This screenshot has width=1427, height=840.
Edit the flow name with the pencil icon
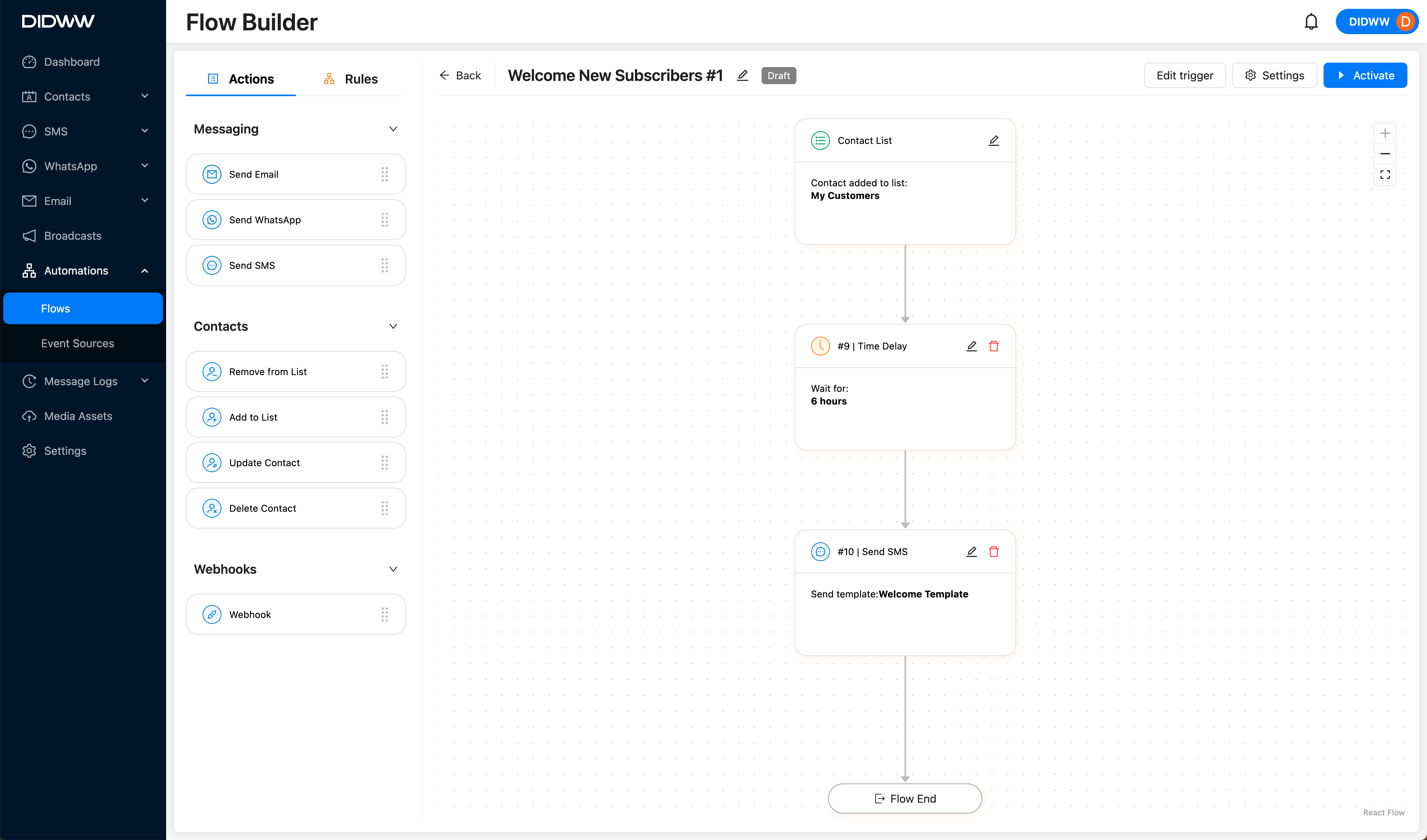(742, 75)
